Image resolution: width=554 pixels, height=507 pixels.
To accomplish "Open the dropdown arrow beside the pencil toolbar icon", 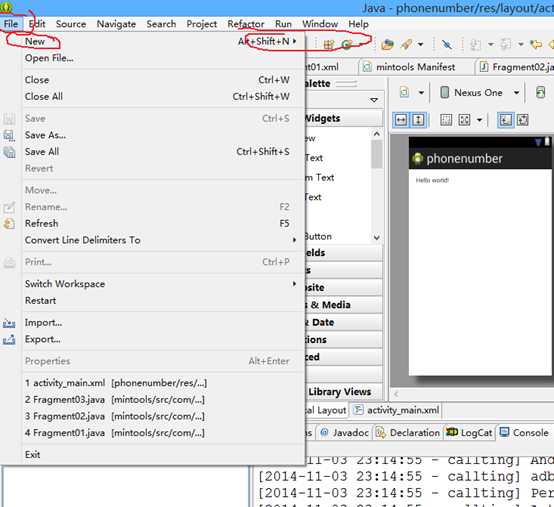I will 420,45.
